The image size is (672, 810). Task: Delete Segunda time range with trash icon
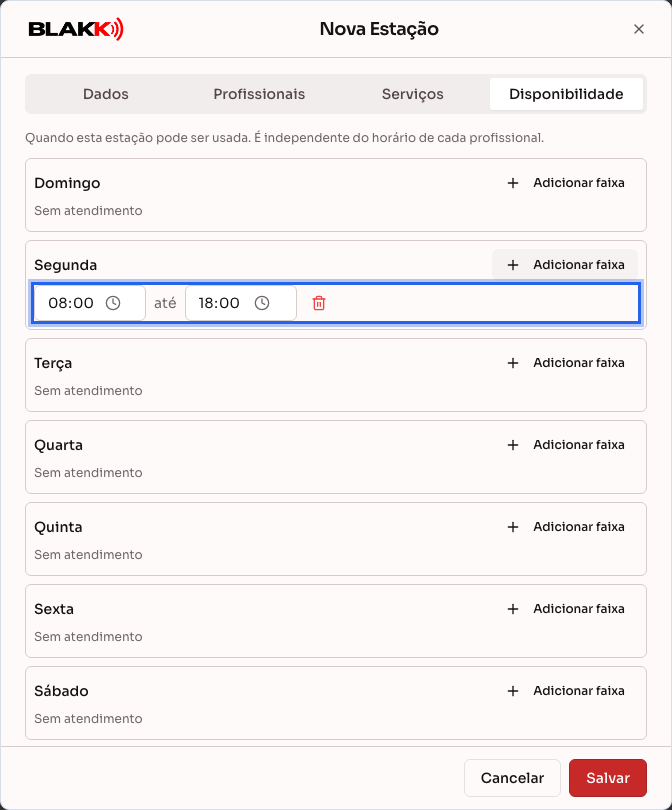pos(319,303)
